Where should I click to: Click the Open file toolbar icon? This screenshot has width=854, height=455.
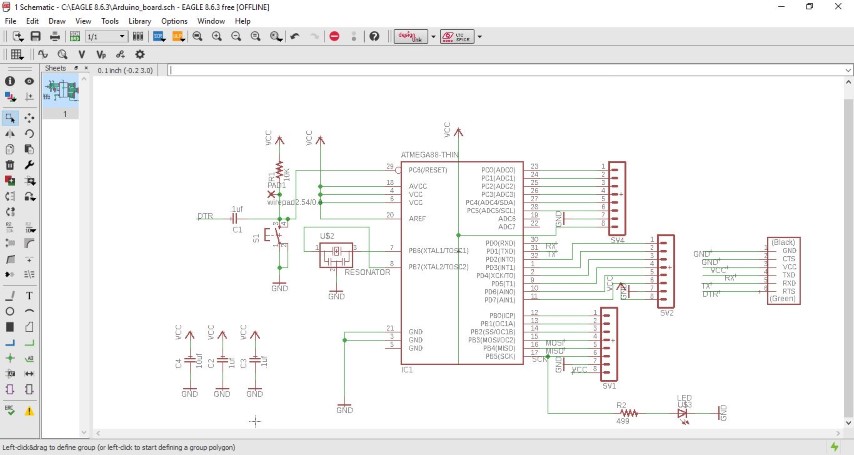[x=18, y=37]
